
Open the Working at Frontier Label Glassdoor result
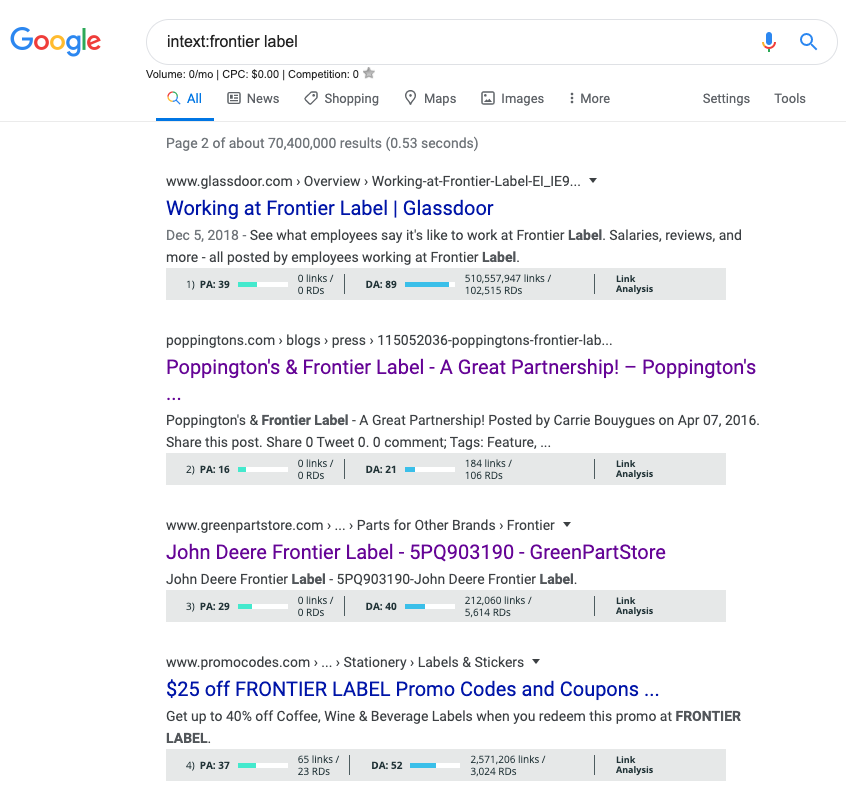pos(330,208)
